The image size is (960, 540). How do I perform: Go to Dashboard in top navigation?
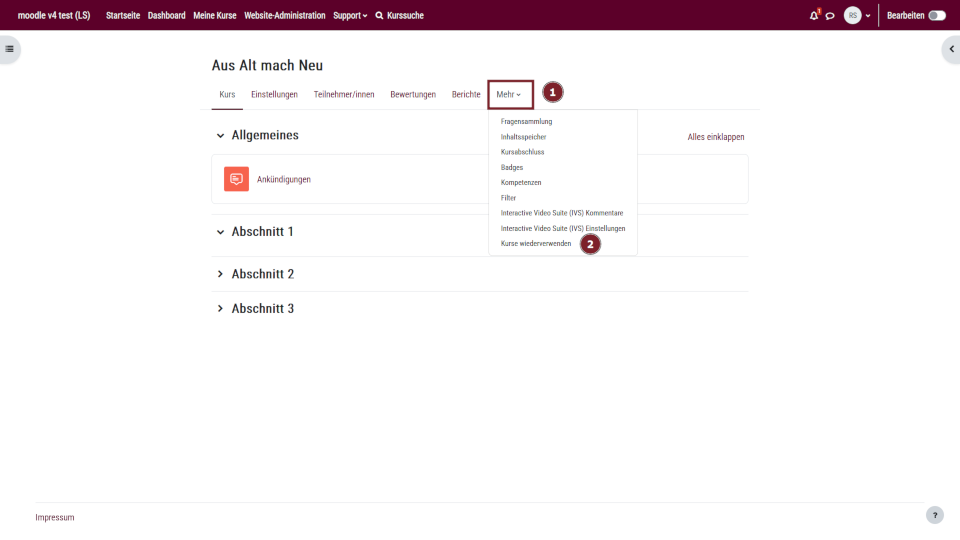coord(167,15)
